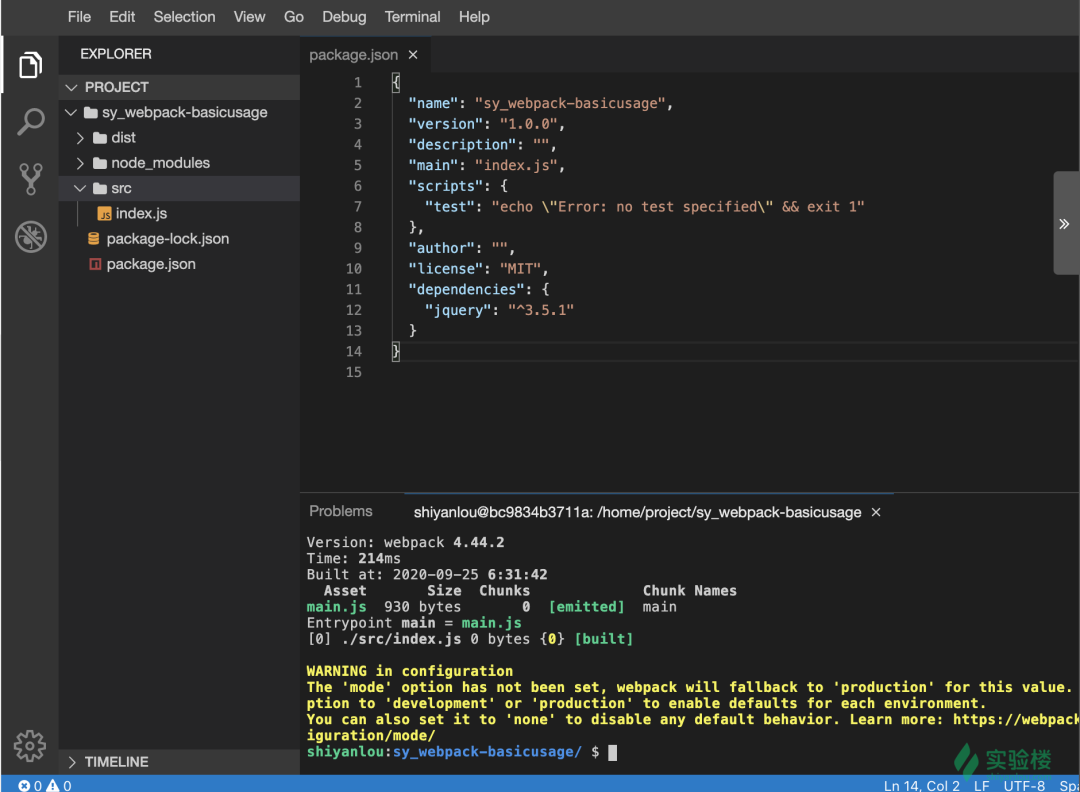Image resolution: width=1080 pixels, height=792 pixels.
Task: Open the Explorer view in activity bar
Action: point(30,65)
